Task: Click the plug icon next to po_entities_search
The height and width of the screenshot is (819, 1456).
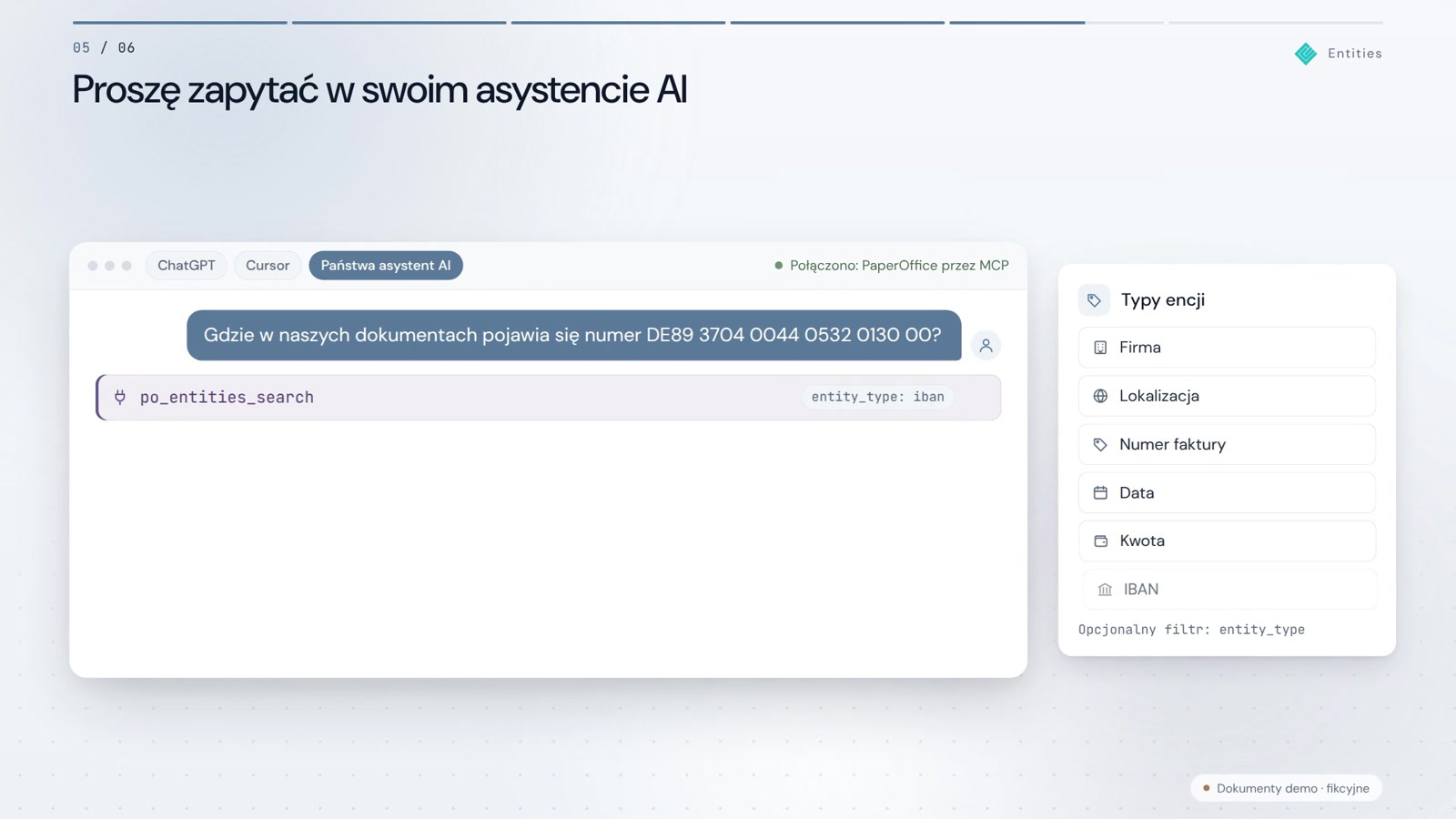Action: 120,397
